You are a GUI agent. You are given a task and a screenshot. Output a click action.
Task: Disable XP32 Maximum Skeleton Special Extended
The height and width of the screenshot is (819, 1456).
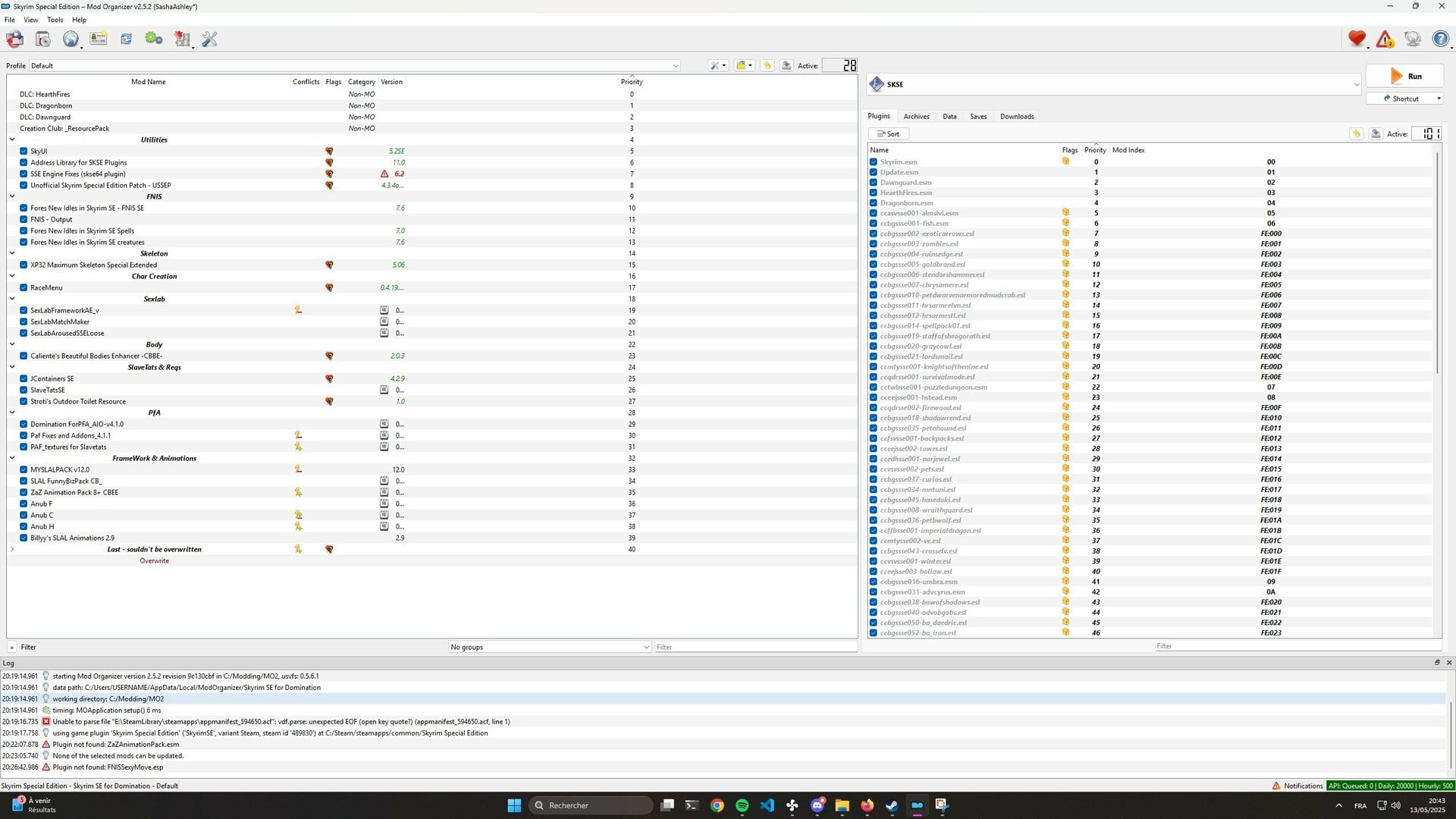point(24,265)
